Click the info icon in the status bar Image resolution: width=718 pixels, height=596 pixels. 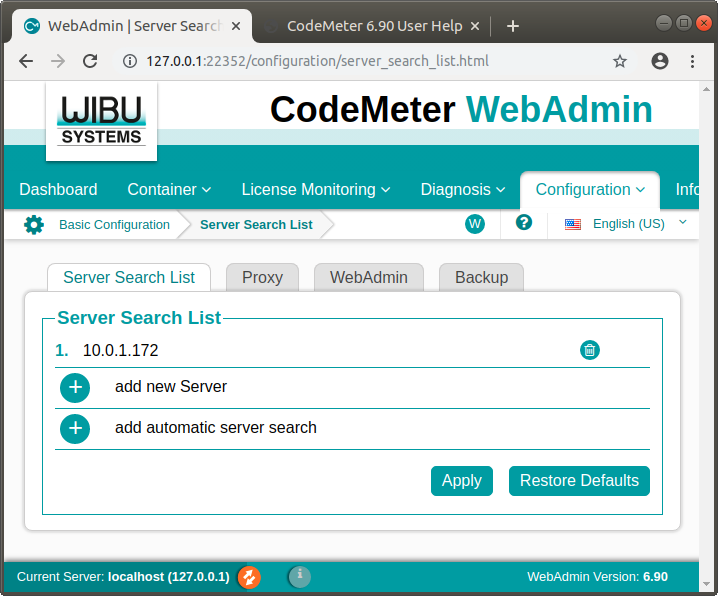coord(299,576)
